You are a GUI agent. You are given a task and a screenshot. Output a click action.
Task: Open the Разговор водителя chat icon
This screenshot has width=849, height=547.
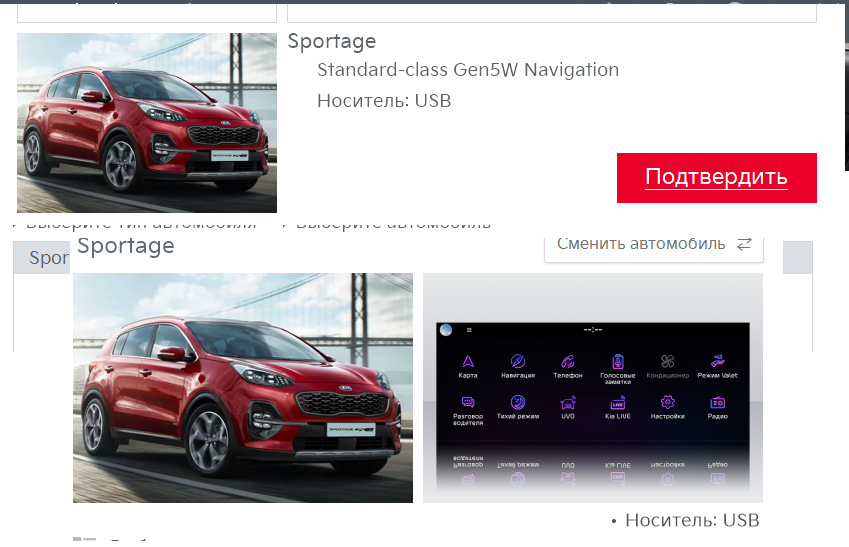(x=468, y=402)
